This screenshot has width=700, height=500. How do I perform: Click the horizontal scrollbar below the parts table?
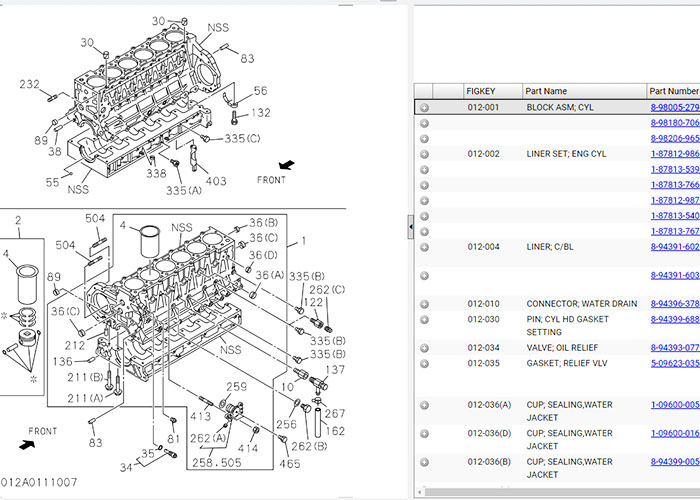tap(558, 492)
